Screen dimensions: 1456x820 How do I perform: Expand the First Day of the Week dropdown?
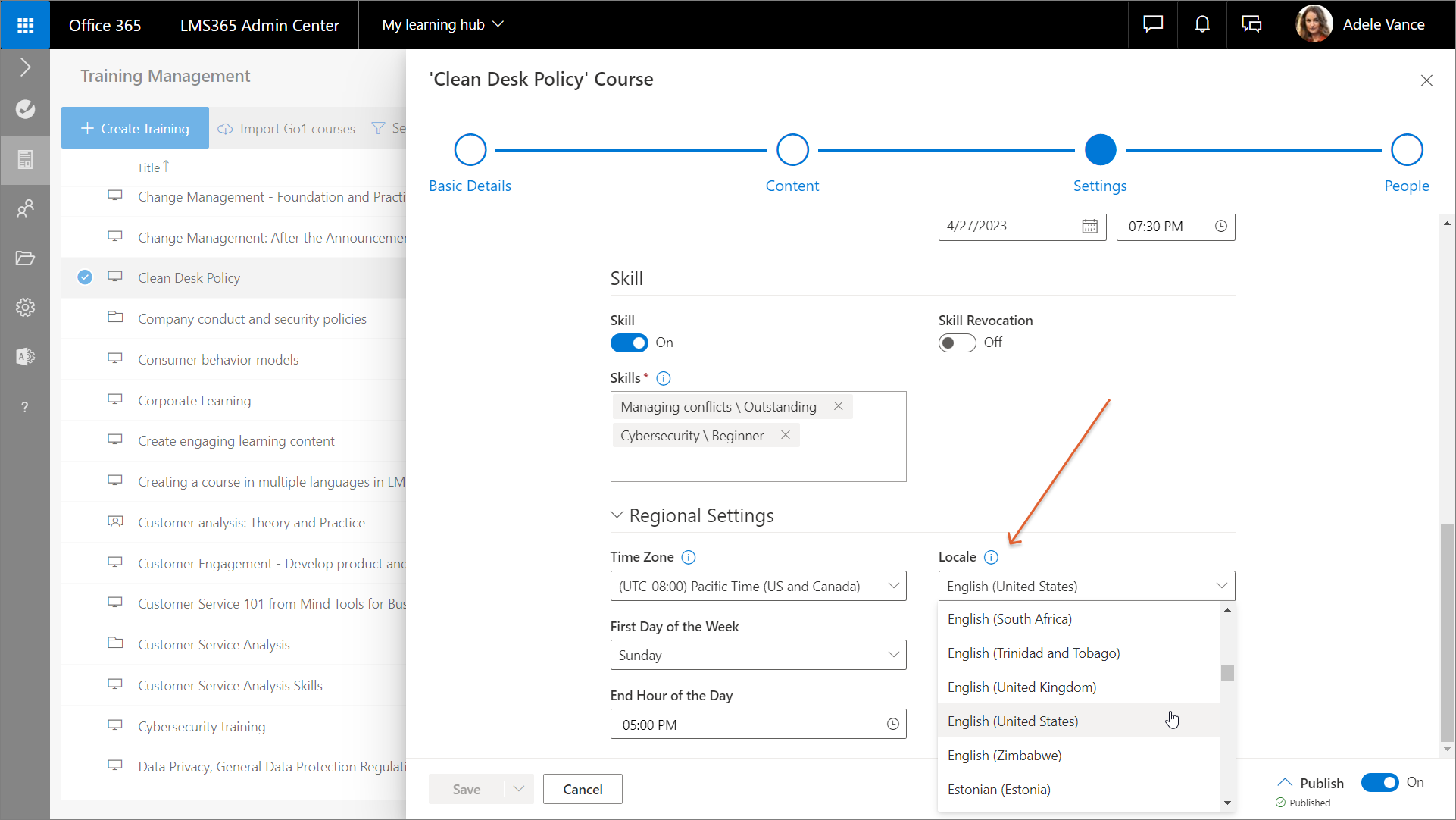click(758, 655)
